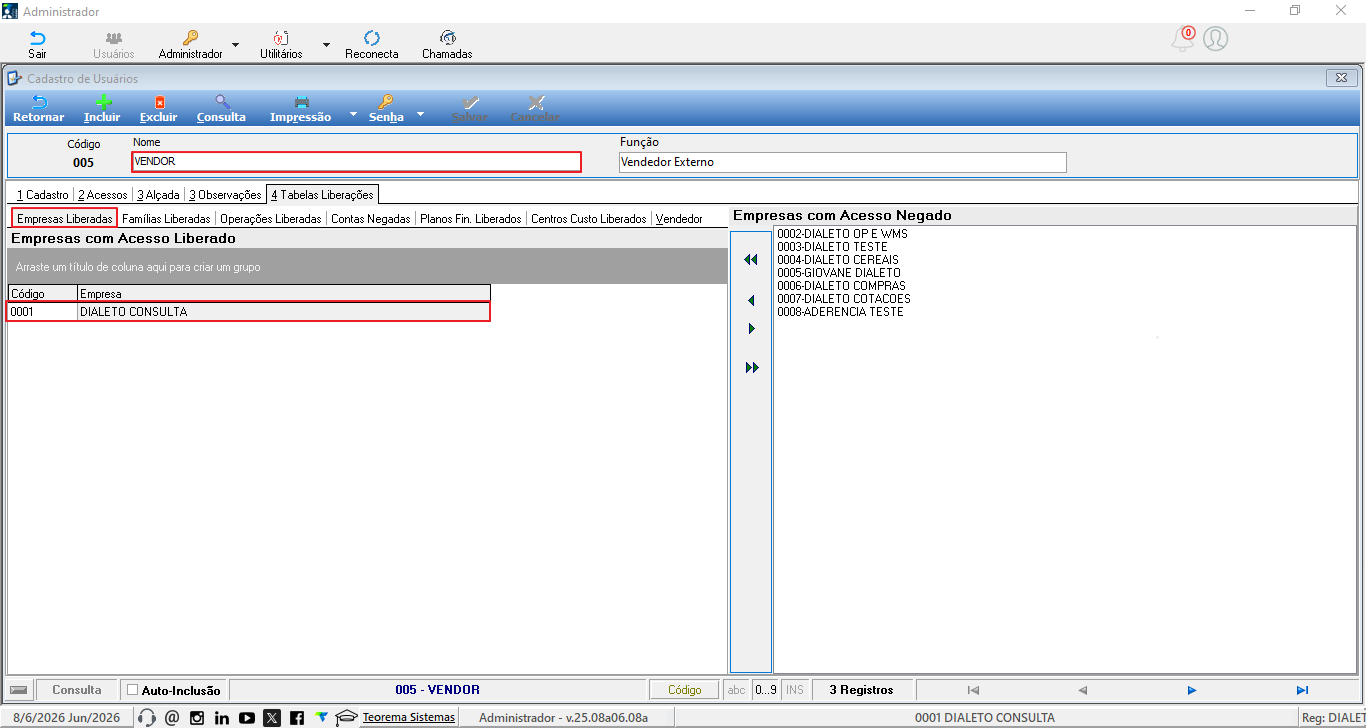Click the double right arrows transfer button

[x=751, y=368]
